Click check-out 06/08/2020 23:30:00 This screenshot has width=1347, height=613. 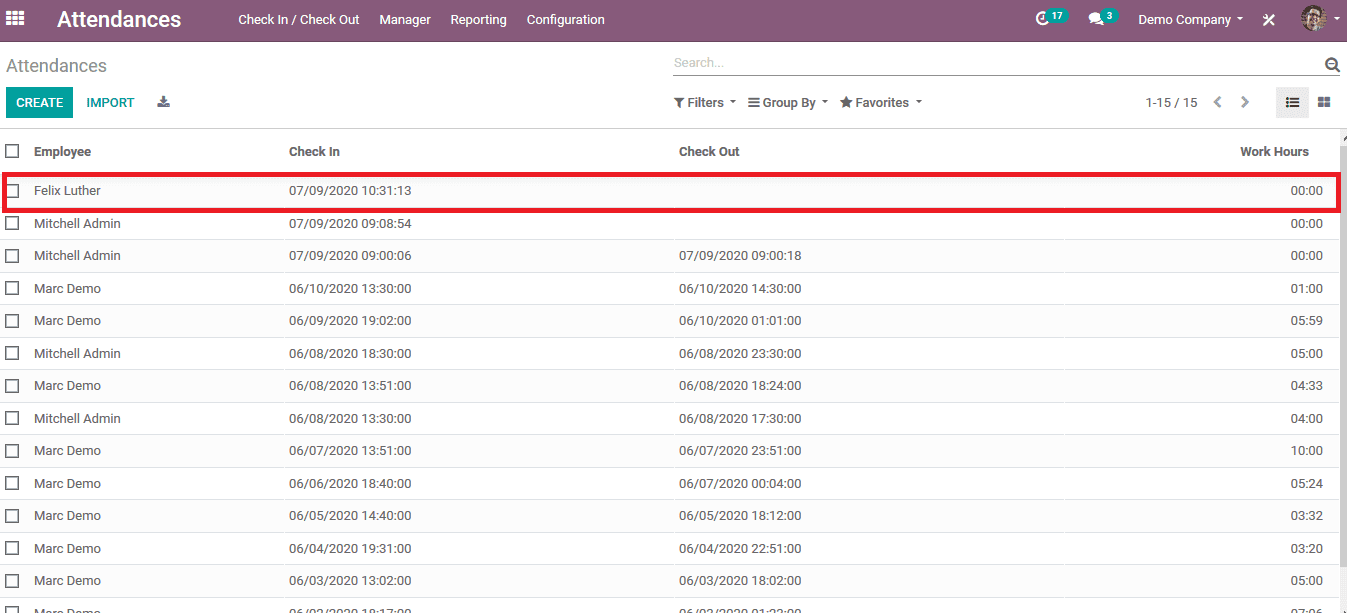click(740, 354)
